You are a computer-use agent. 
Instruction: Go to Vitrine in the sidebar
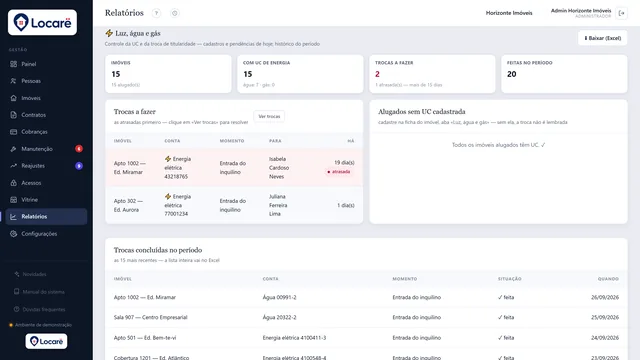47,200
